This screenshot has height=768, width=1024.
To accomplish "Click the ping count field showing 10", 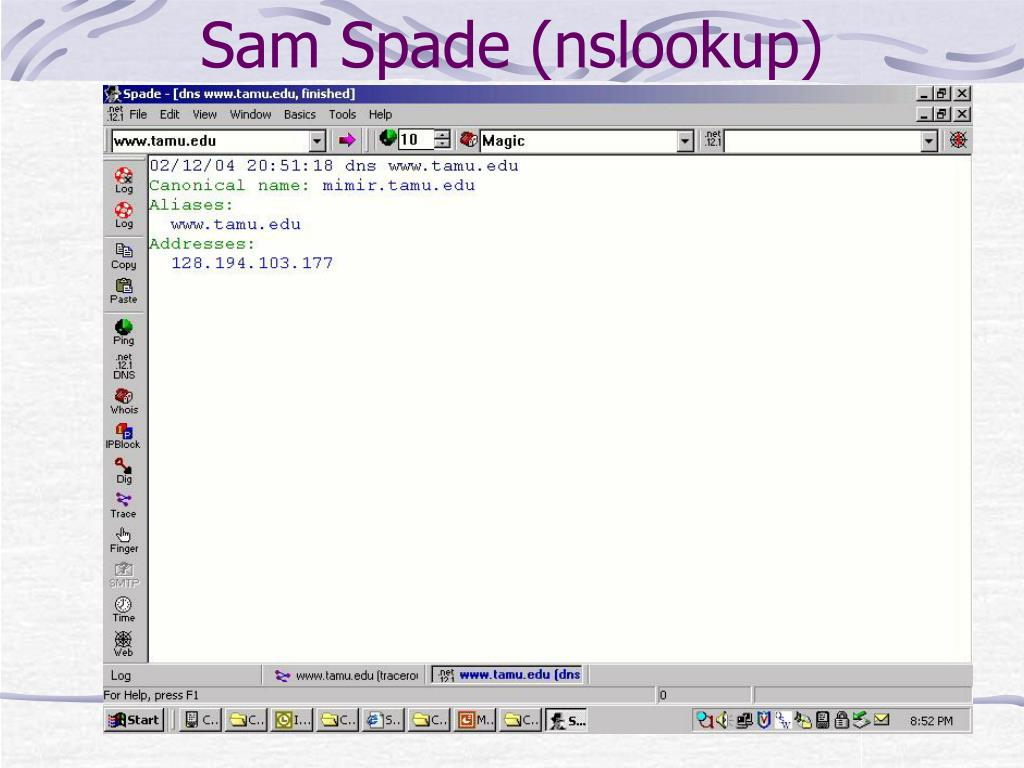I will coord(416,140).
